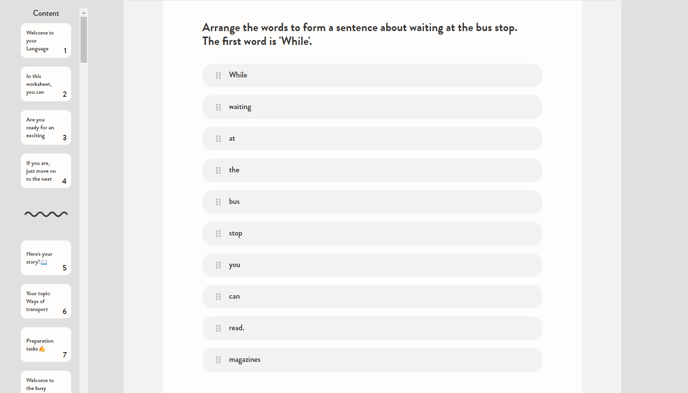Click the Content sidebar scroll up arrow
The height and width of the screenshot is (393, 688).
(83, 13)
